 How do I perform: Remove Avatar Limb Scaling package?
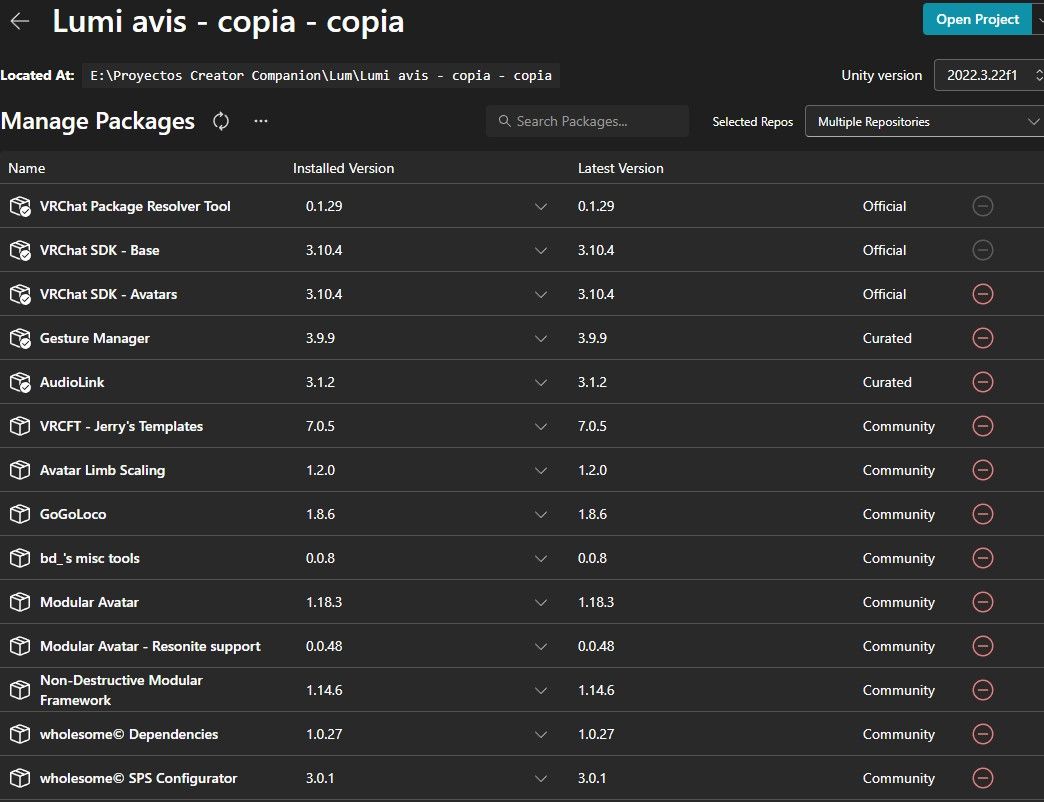point(983,470)
